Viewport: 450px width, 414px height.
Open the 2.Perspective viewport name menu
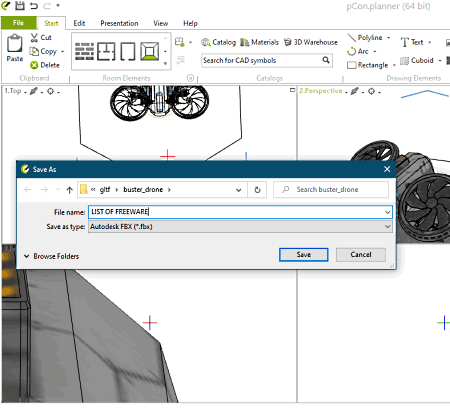(x=322, y=91)
